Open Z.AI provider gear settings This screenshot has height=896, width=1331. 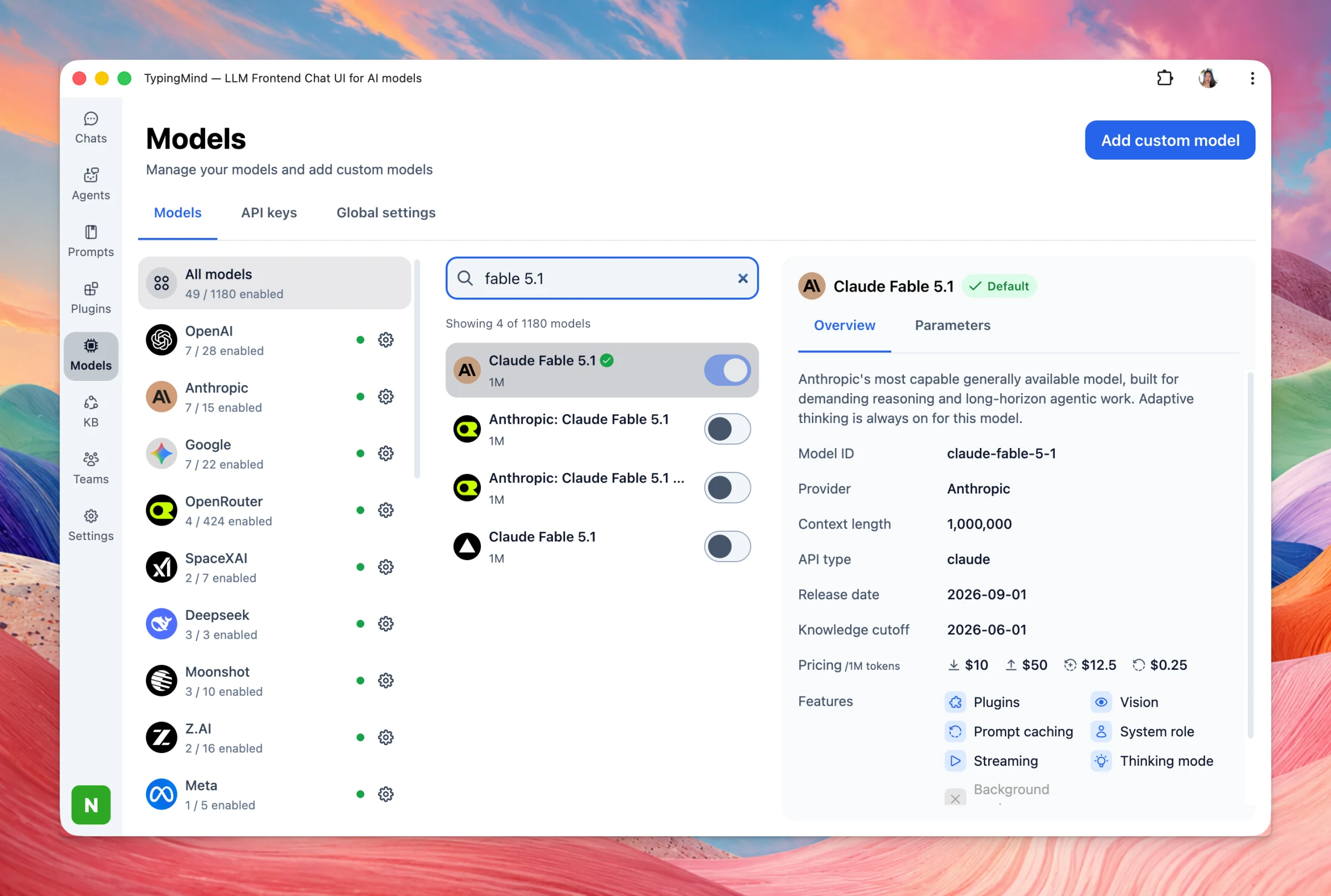[x=386, y=737]
